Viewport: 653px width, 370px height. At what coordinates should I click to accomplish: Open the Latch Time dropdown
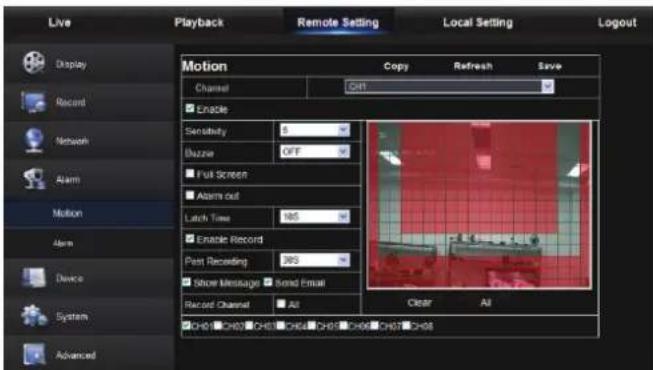click(315, 217)
